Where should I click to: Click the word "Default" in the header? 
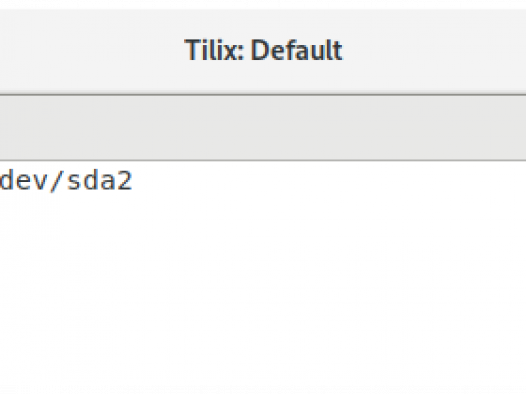[297, 50]
